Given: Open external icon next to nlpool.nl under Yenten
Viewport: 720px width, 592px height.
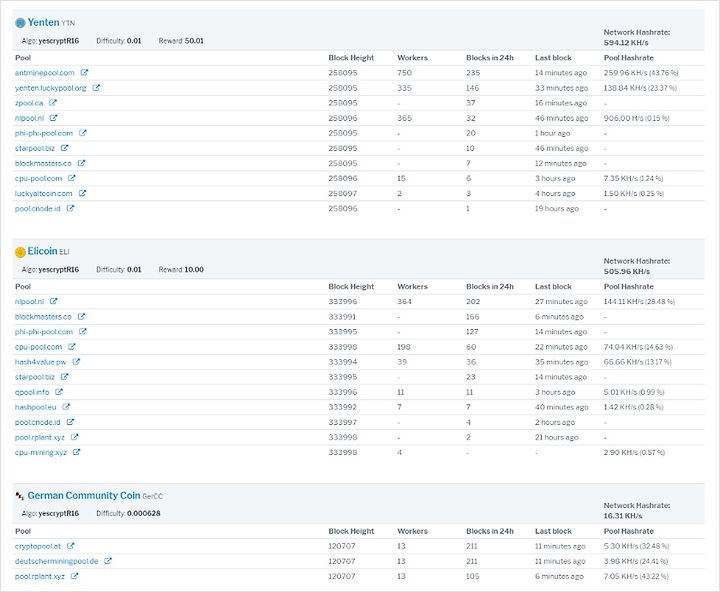Looking at the screenshot, I should 53,118.
